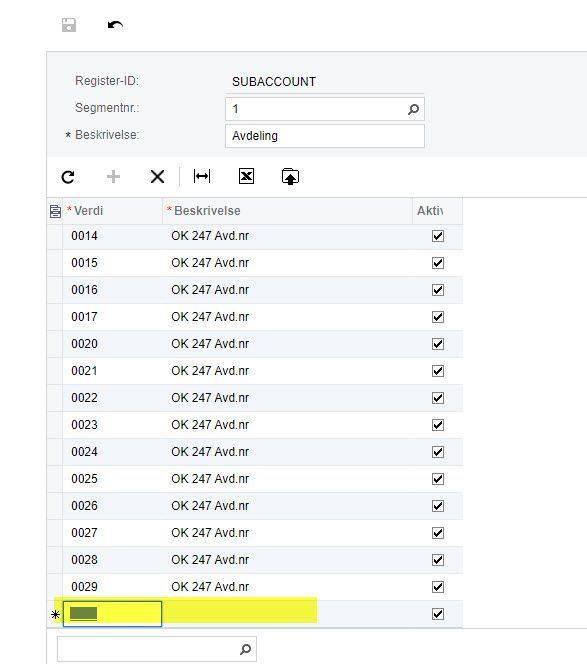This screenshot has width=587, height=664.
Task: Click the upload from file icon
Action: coord(290,177)
